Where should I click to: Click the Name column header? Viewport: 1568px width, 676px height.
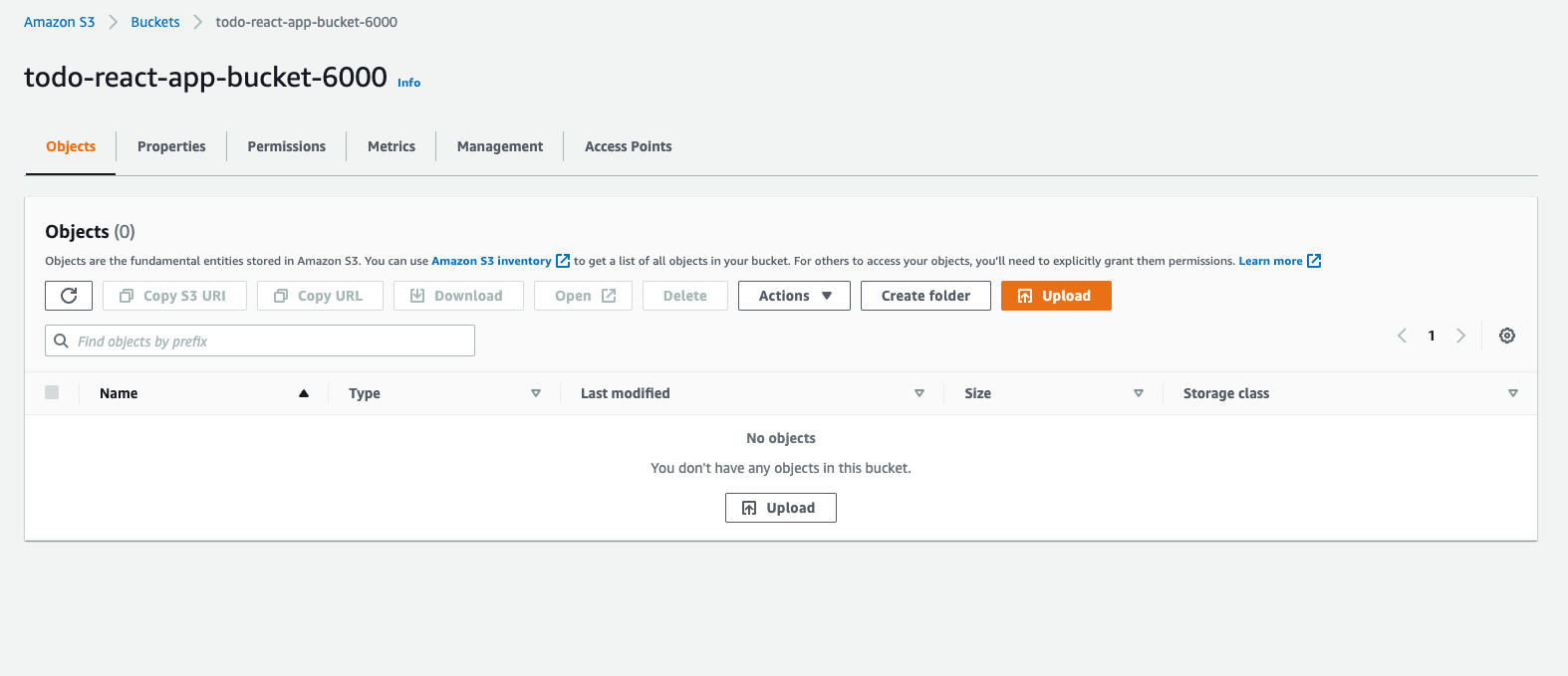[x=119, y=393]
